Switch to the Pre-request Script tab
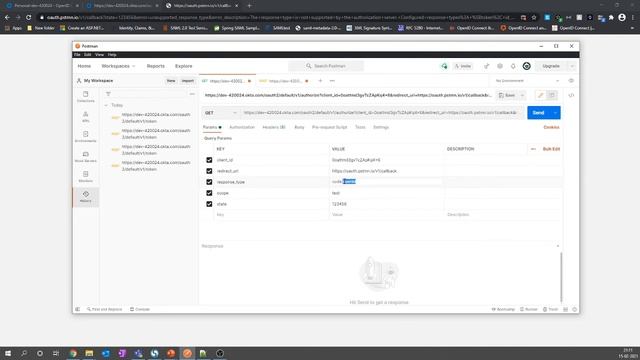 pos(329,127)
